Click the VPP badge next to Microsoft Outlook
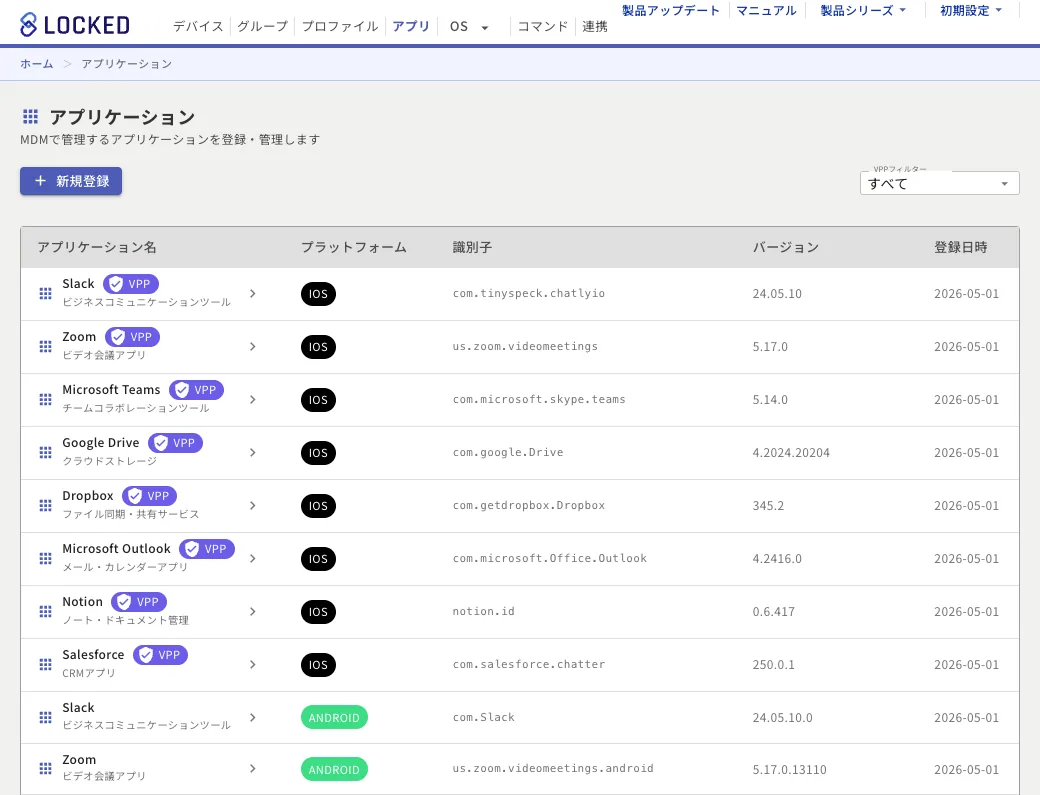 [x=207, y=549]
